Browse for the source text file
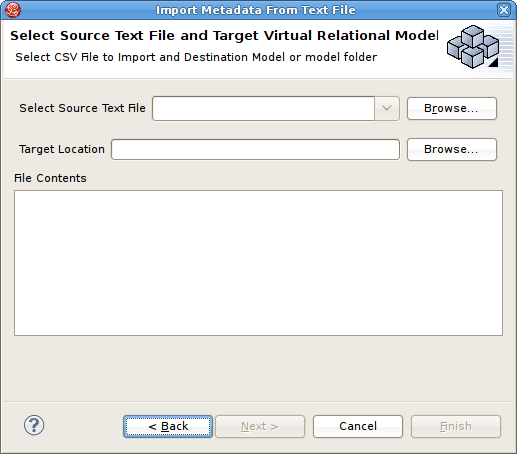 [x=452, y=108]
